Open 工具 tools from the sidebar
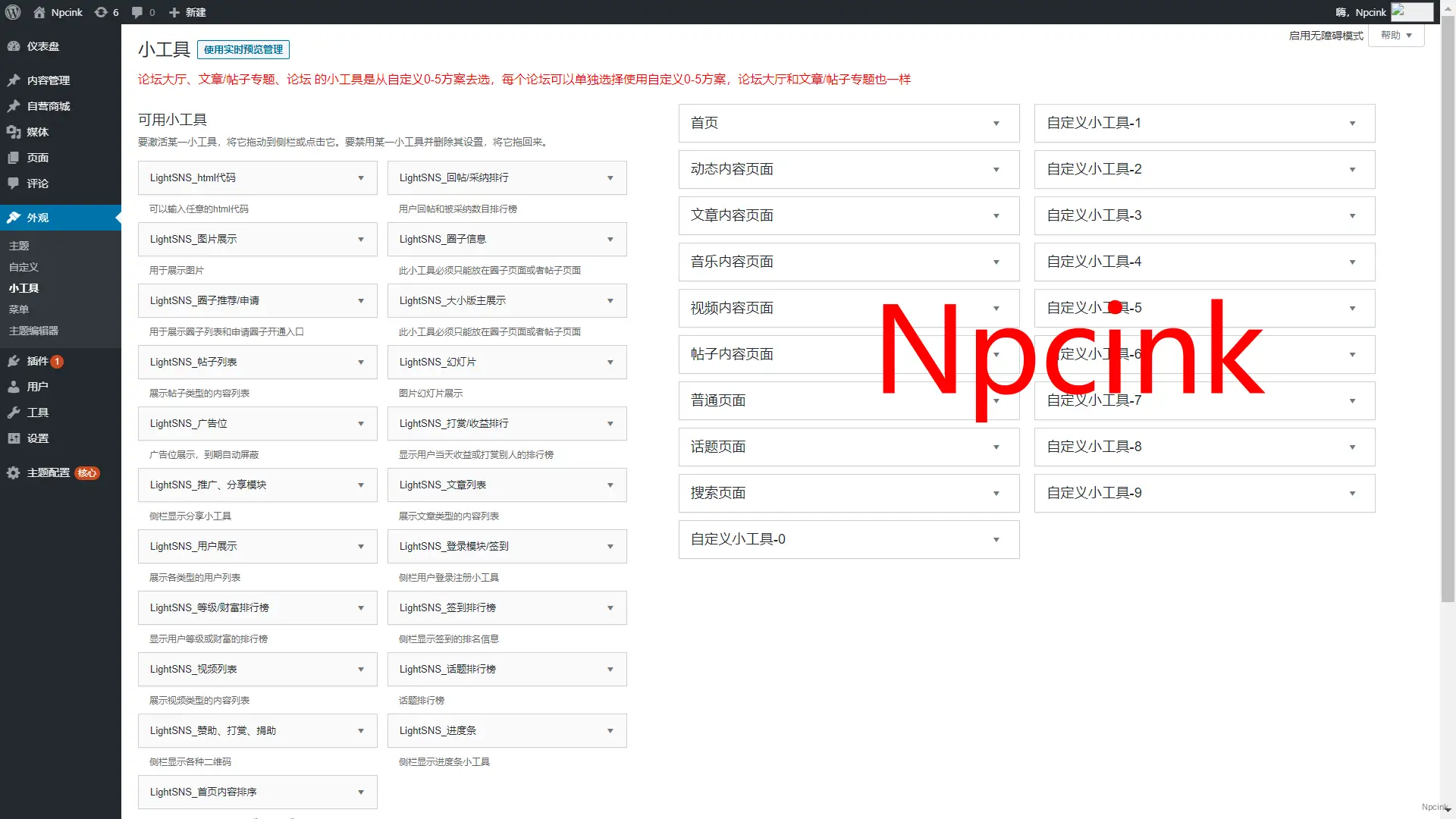The height and width of the screenshot is (819, 1456). click(x=33, y=413)
